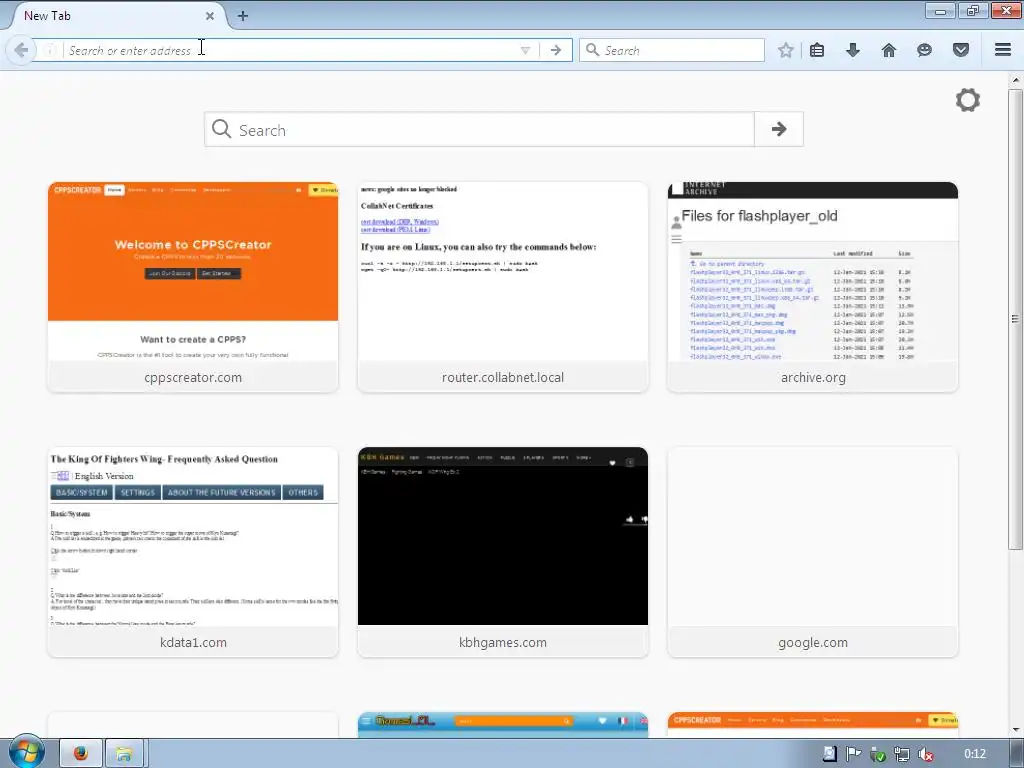Open router.collabnet.local tile

pyautogui.click(x=503, y=287)
